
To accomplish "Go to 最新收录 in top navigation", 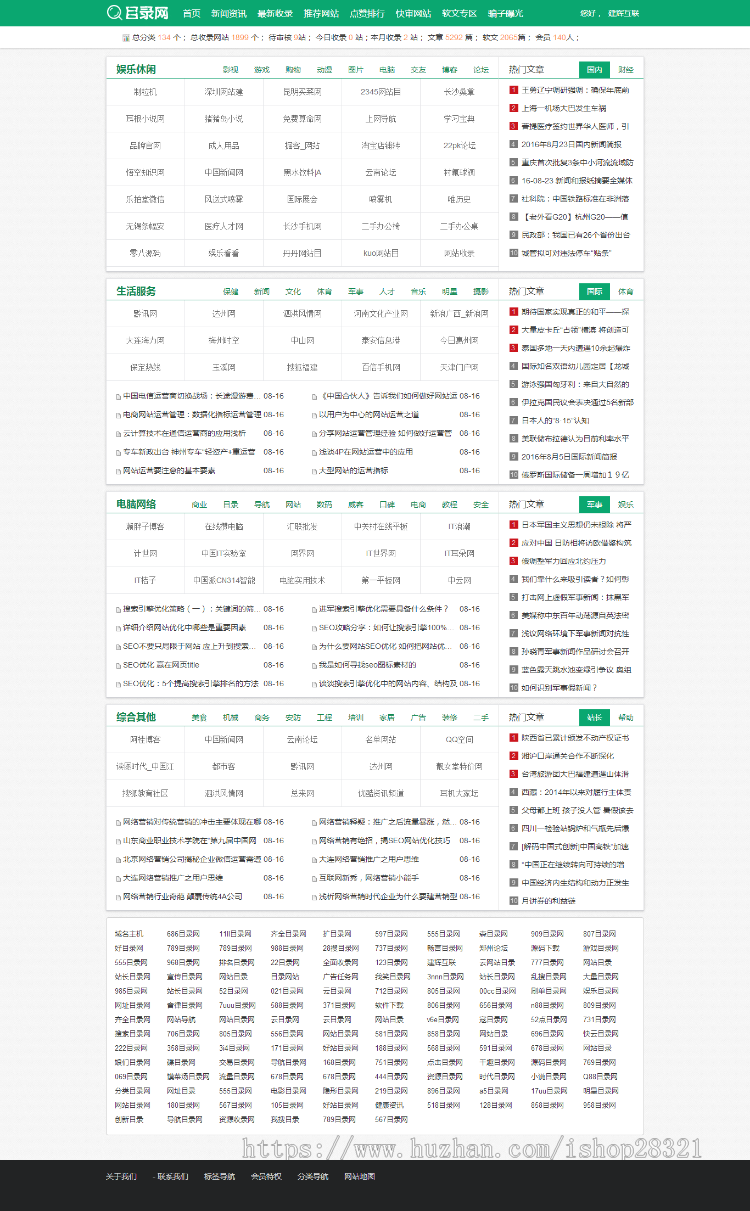I will tap(275, 14).
